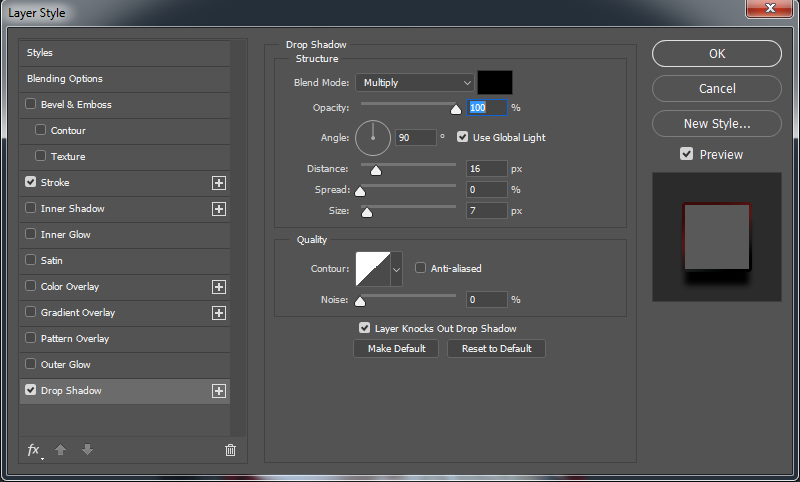
Task: Click the Reset to Default button
Action: pos(496,349)
